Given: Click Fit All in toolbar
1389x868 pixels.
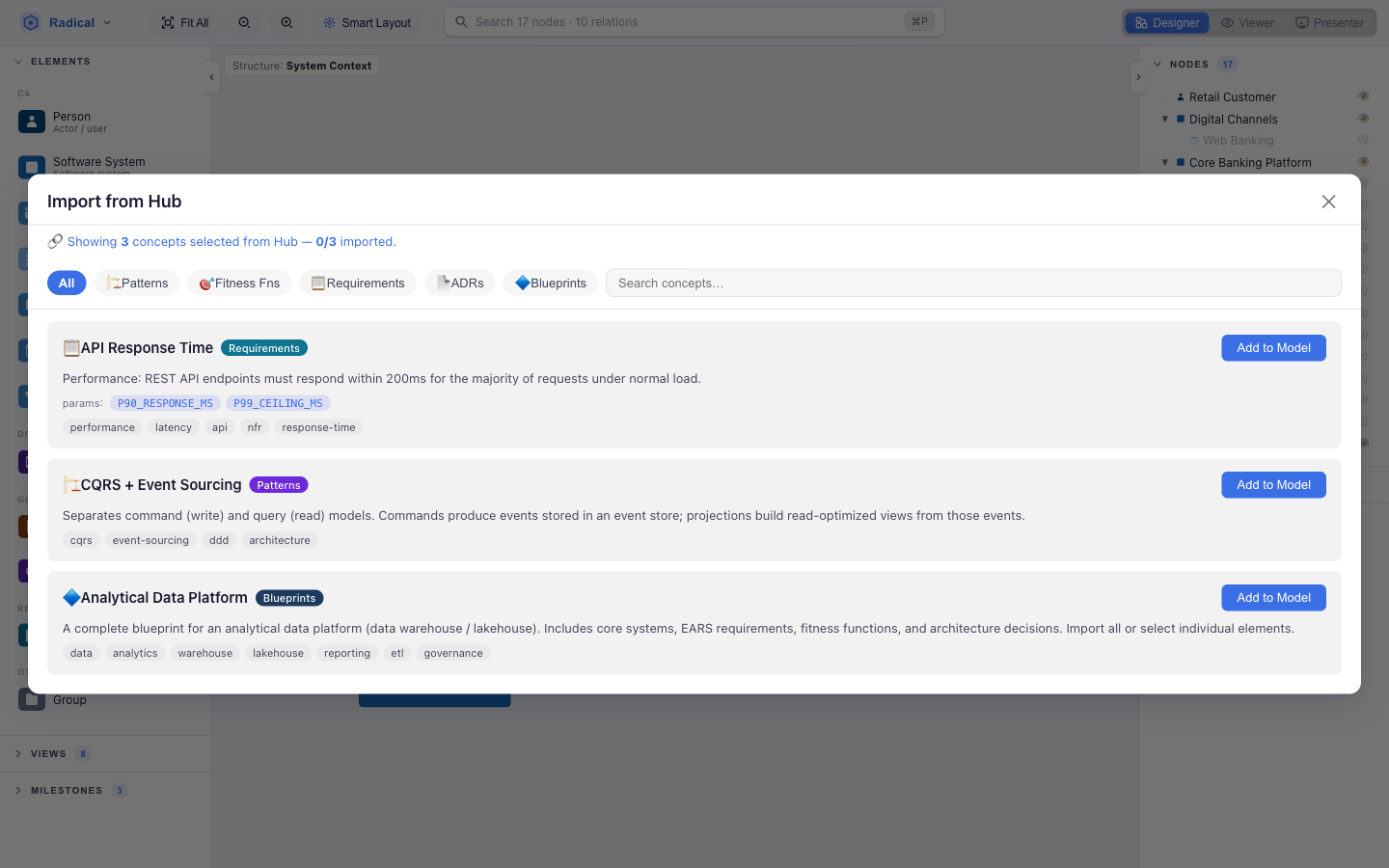Looking at the screenshot, I should coord(184,22).
